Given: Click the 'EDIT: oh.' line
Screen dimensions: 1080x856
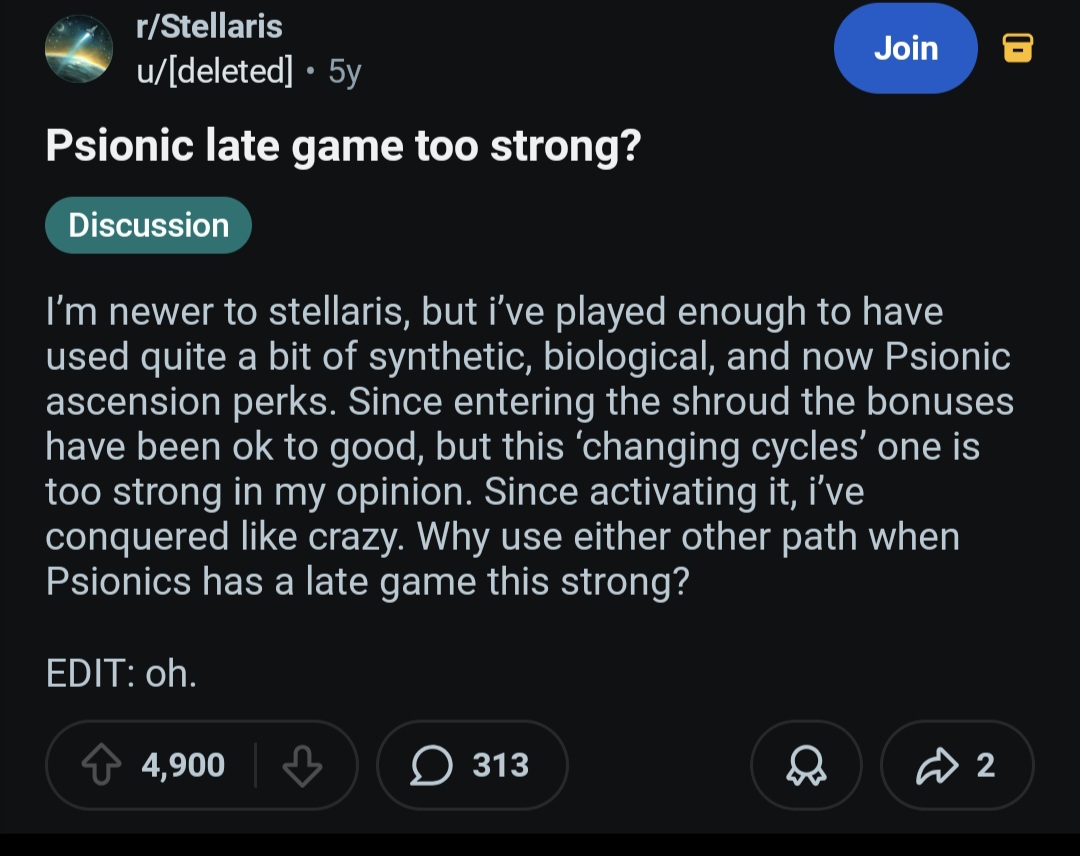Looking at the screenshot, I should pos(121,673).
